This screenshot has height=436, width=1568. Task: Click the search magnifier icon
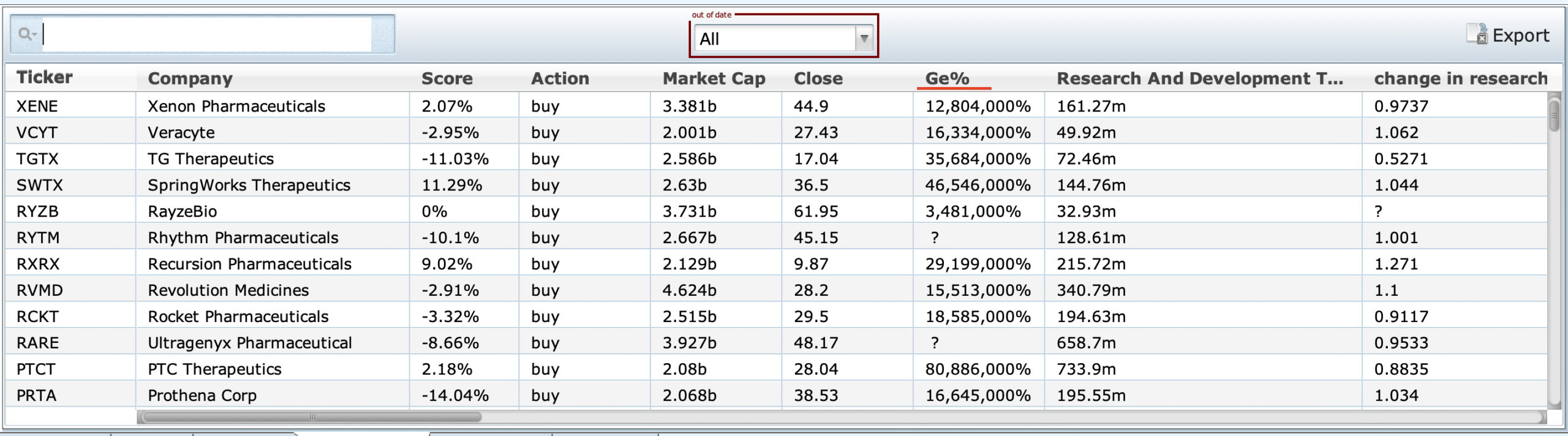tap(26, 34)
